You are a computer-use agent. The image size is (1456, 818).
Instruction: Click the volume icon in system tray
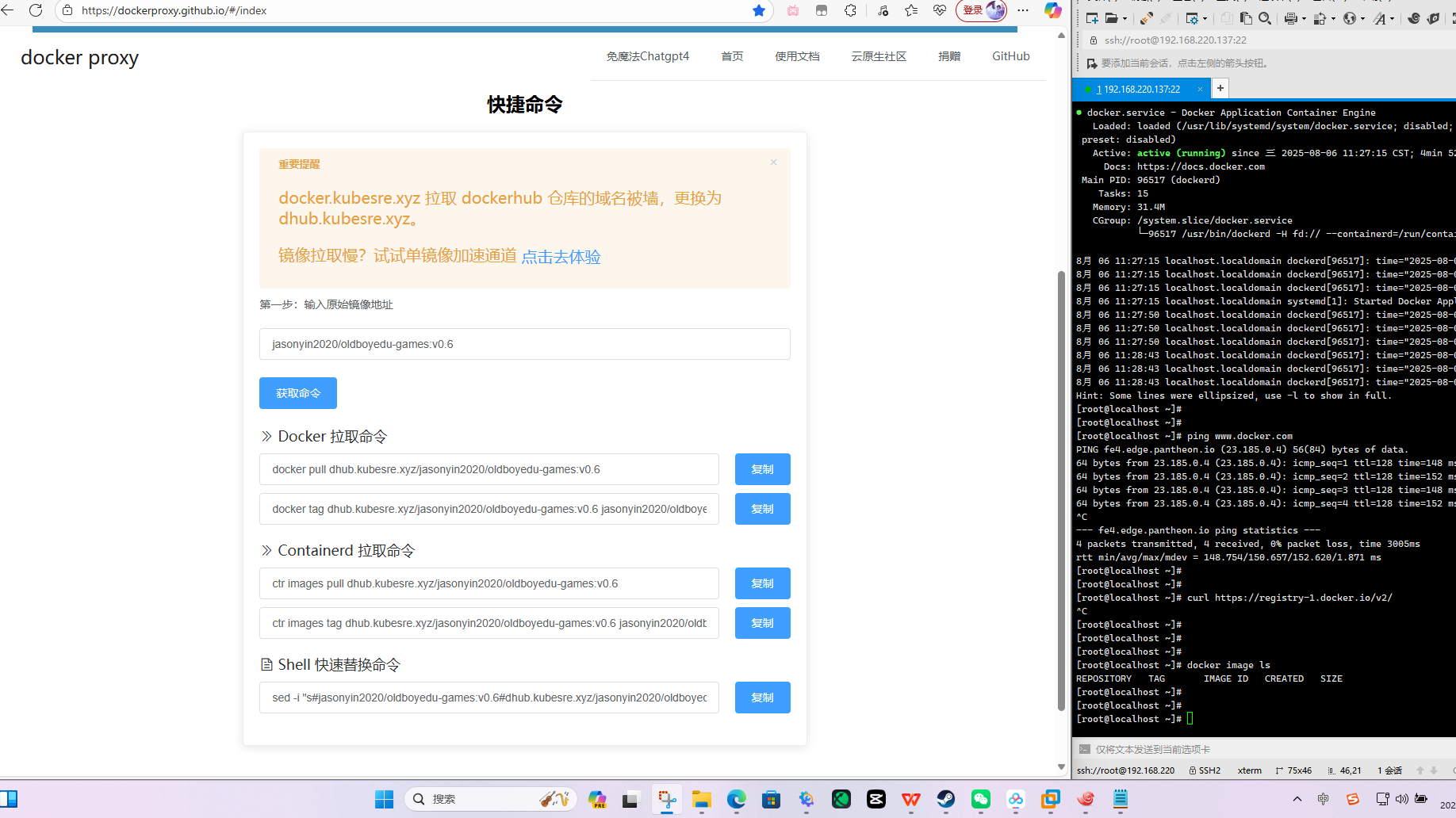(1401, 799)
